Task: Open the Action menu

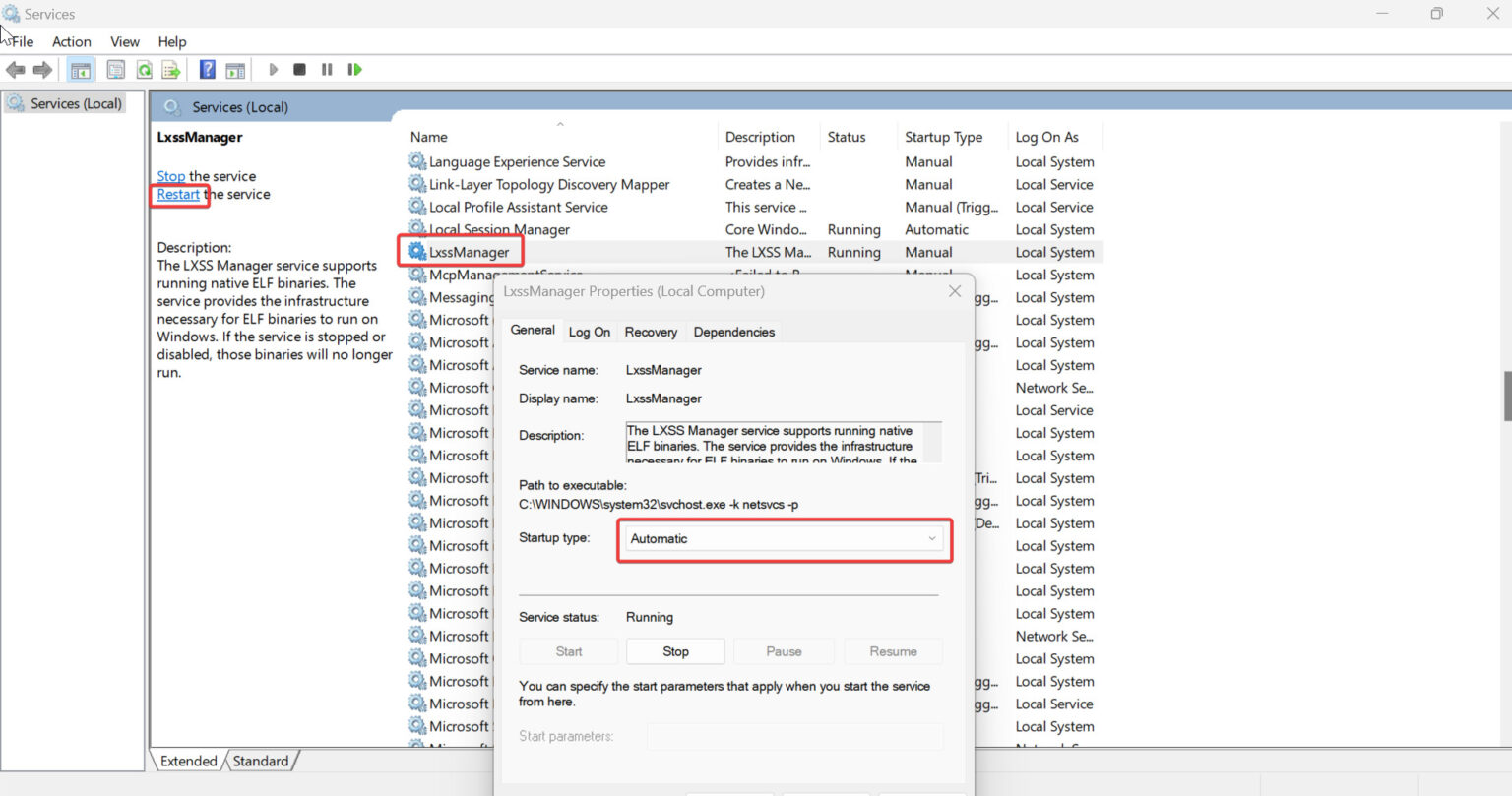Action: click(x=71, y=41)
